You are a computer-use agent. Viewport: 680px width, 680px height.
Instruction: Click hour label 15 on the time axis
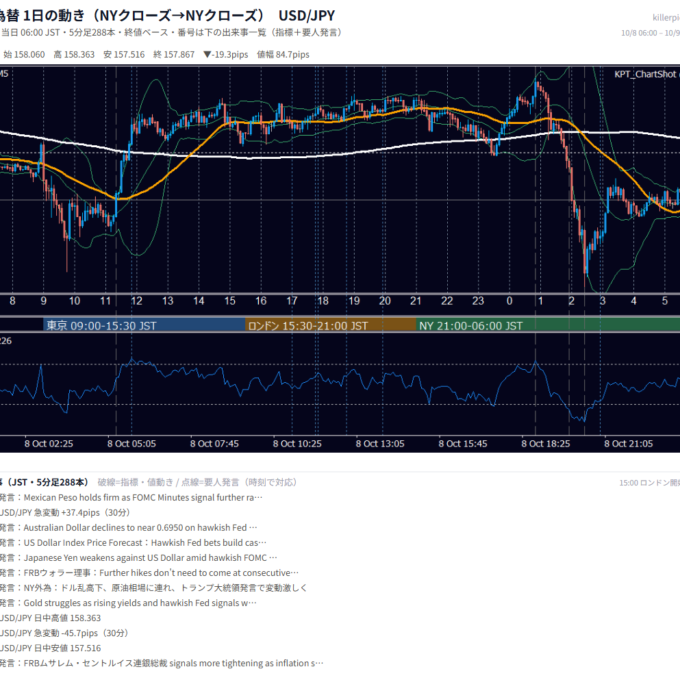(x=230, y=301)
